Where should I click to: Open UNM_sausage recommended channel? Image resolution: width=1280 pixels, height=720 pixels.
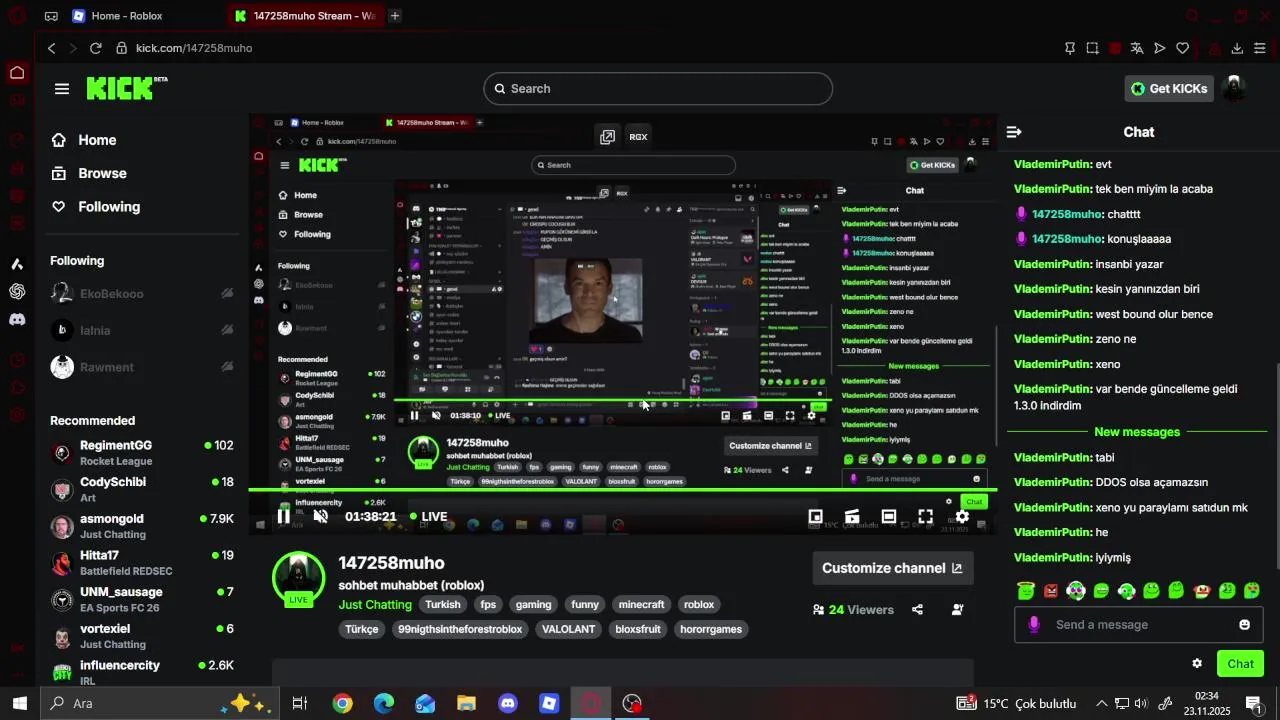142,599
